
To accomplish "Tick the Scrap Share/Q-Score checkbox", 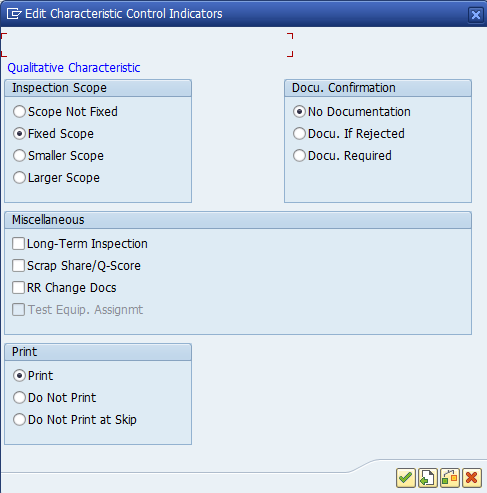I will pyautogui.click(x=18, y=266).
